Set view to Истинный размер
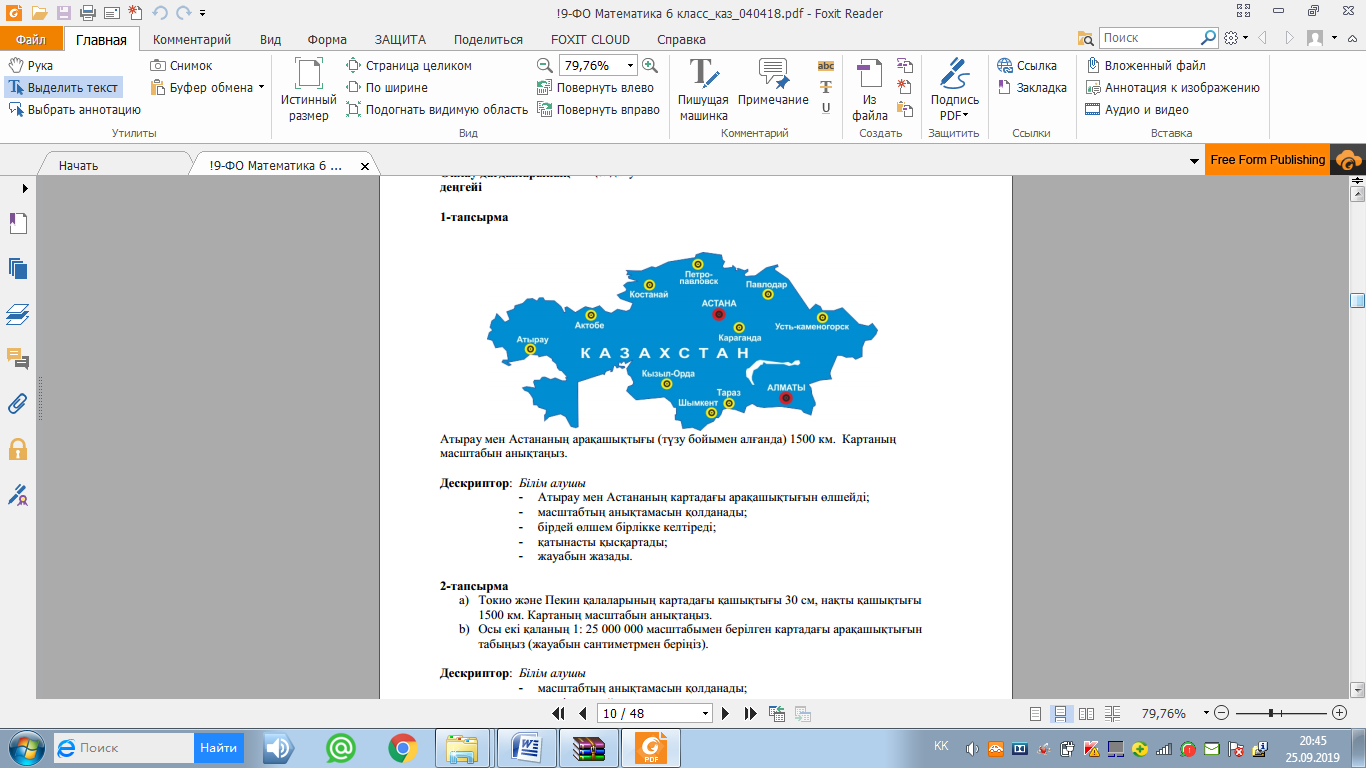The image size is (1366, 768). click(x=309, y=89)
